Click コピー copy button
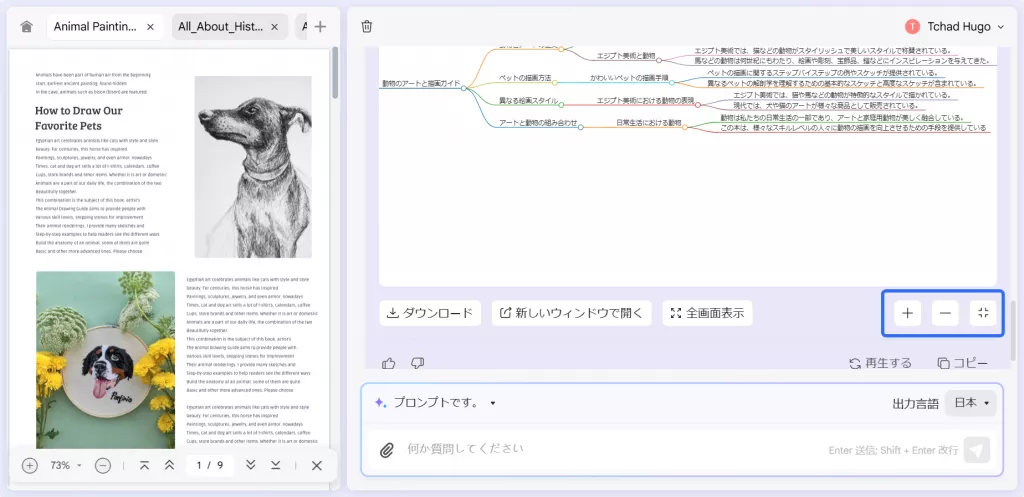 (963, 363)
